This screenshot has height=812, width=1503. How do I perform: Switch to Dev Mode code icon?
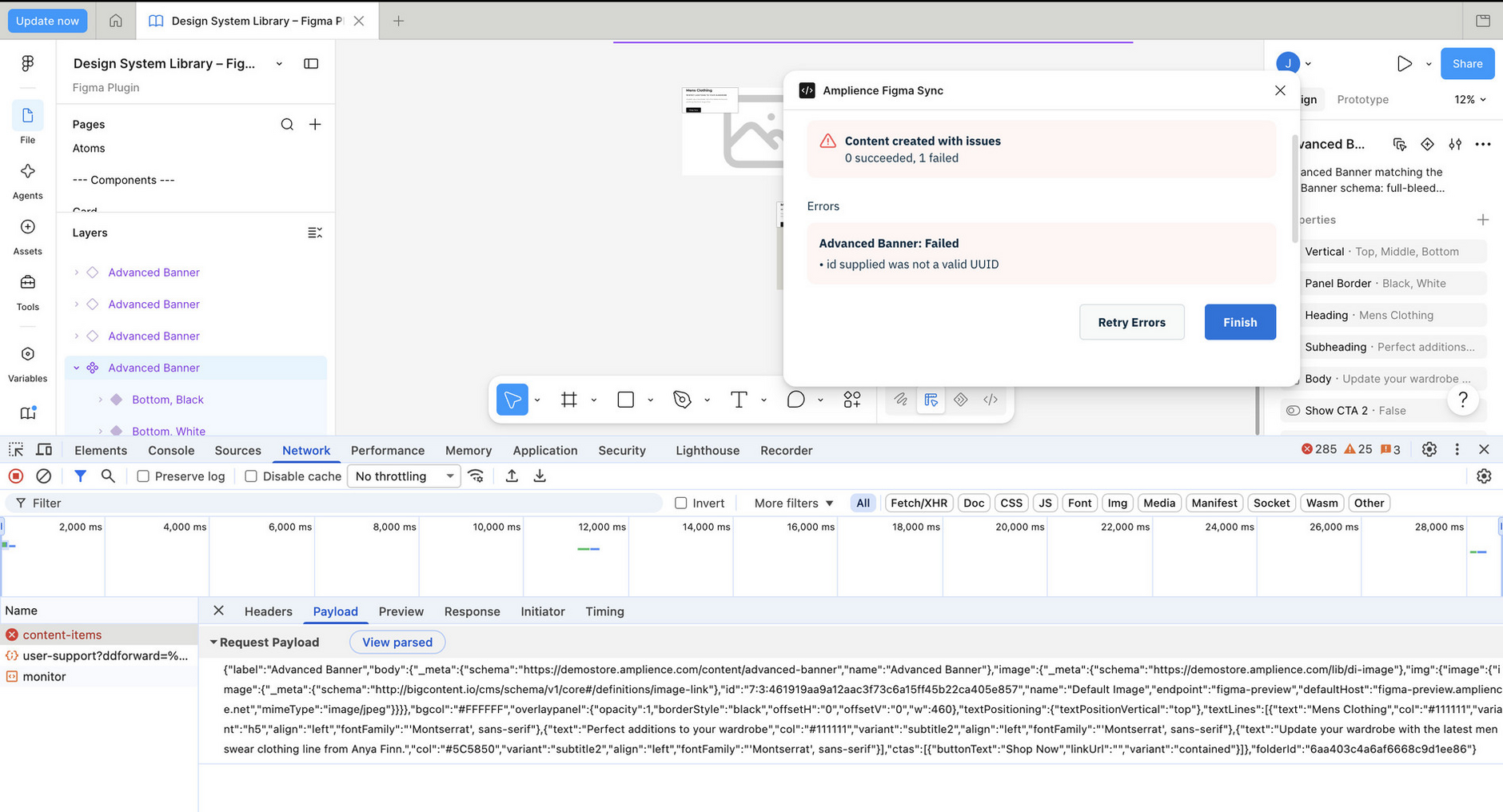(991, 400)
